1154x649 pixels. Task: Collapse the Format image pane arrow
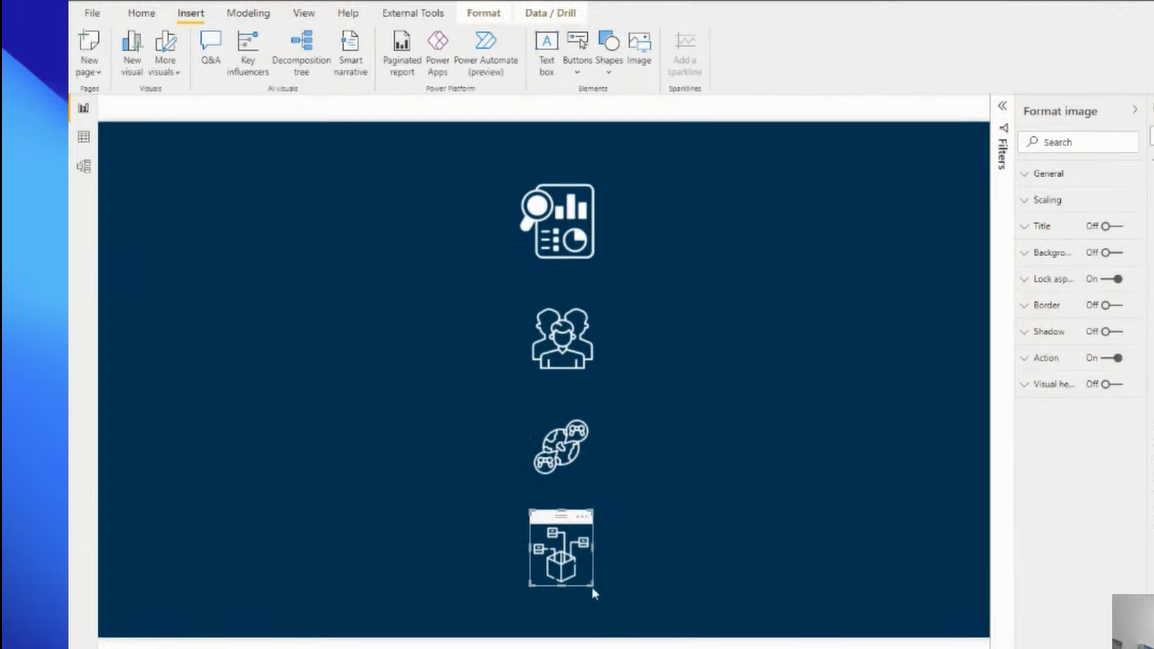pyautogui.click(x=1134, y=110)
